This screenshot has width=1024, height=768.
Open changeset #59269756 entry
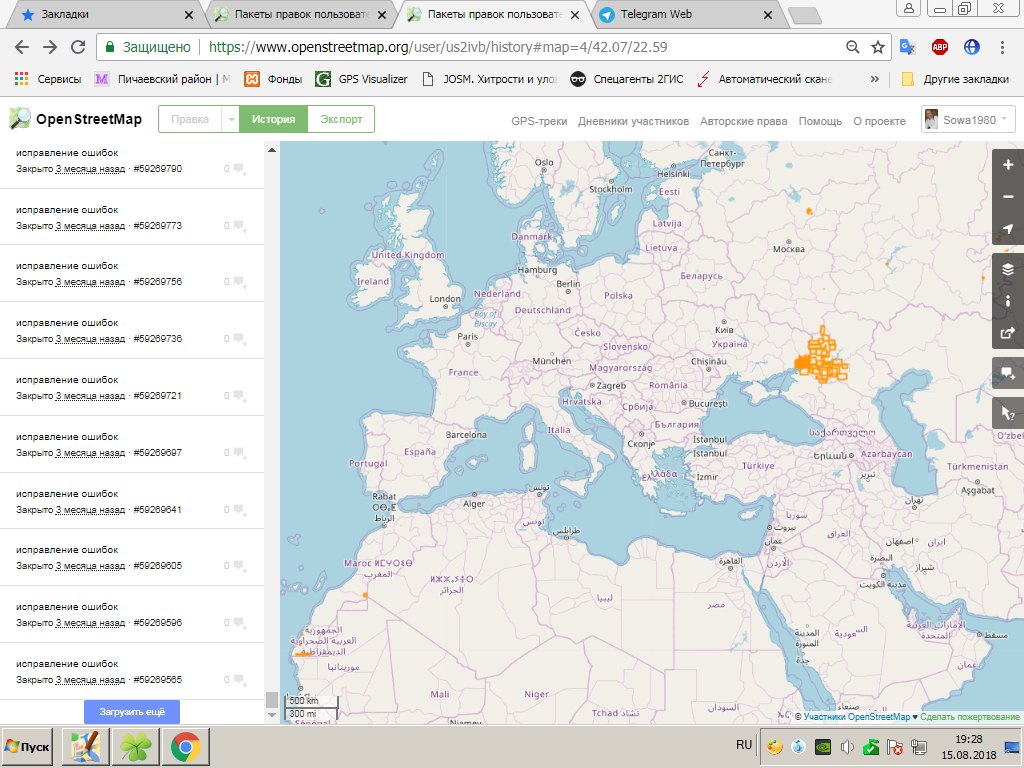(132, 274)
